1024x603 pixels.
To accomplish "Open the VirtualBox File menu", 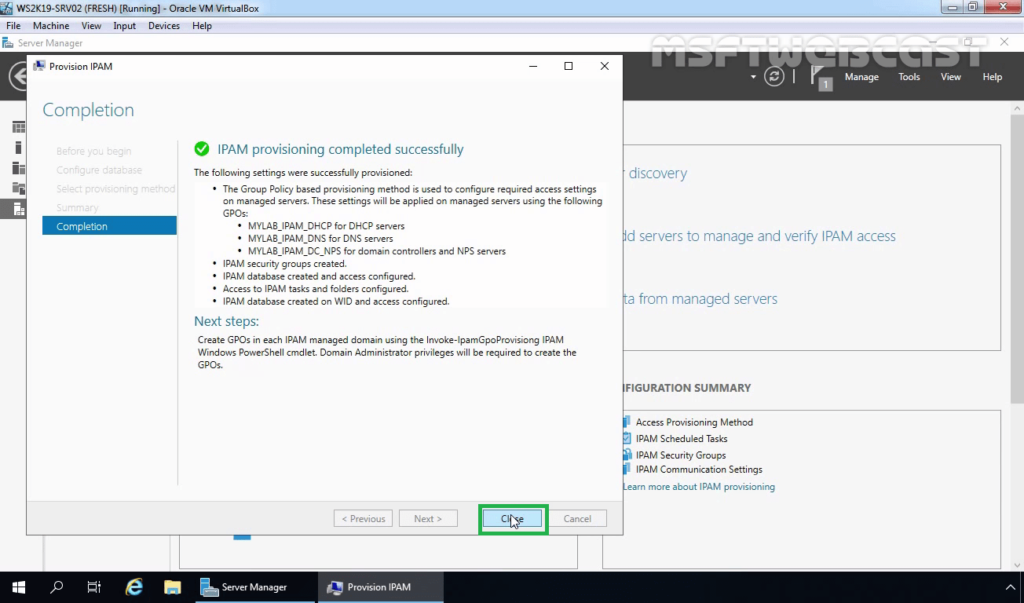I will [x=13, y=25].
